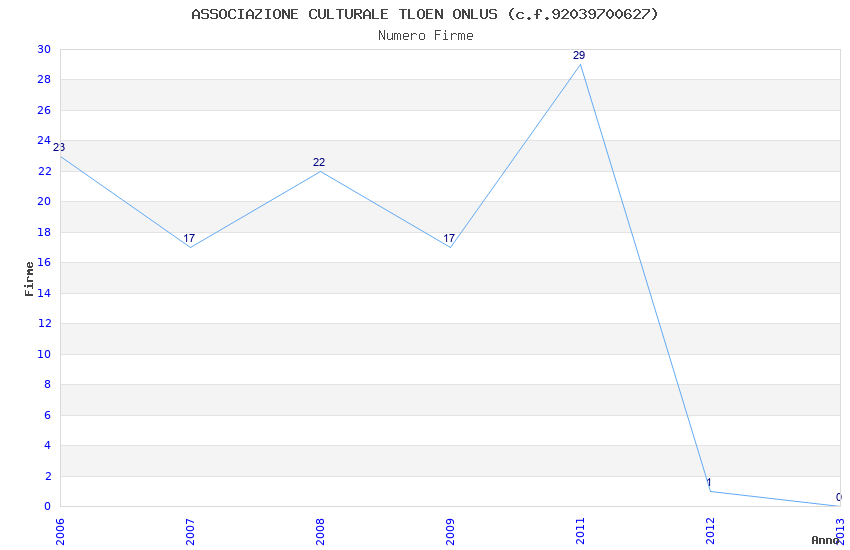Click the x-axis year 2011

[581, 531]
